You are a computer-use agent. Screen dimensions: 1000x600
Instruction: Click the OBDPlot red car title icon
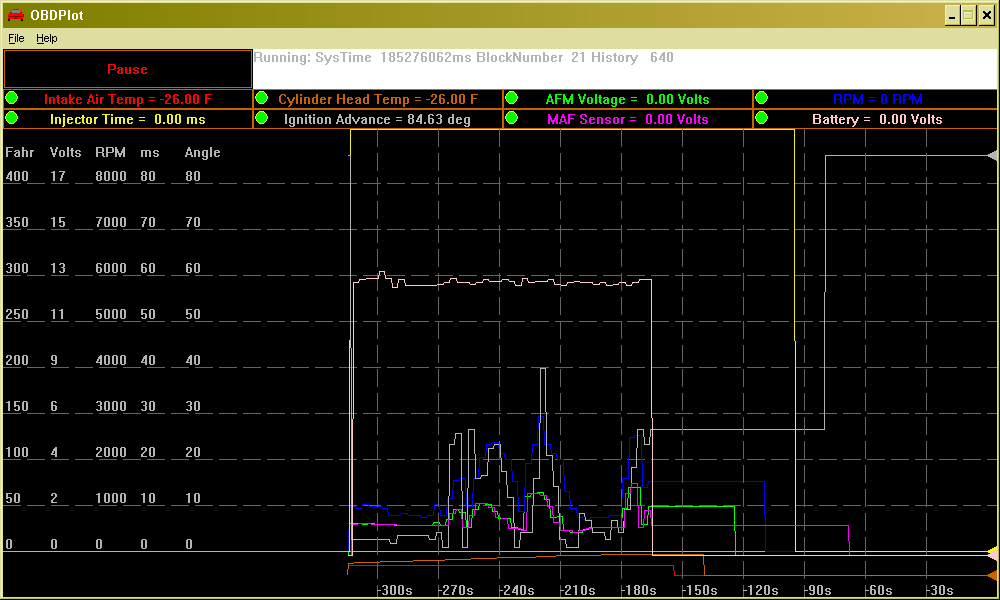[15, 15]
